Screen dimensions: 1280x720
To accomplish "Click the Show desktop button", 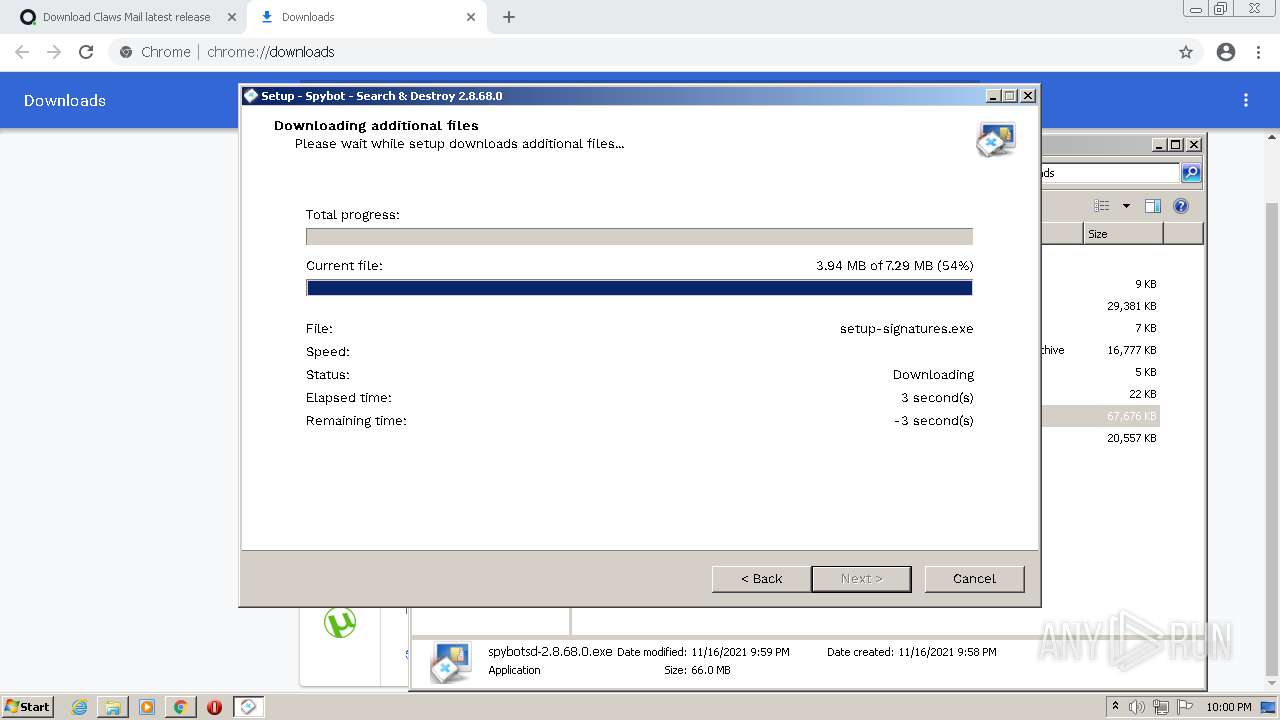I will (1270, 707).
